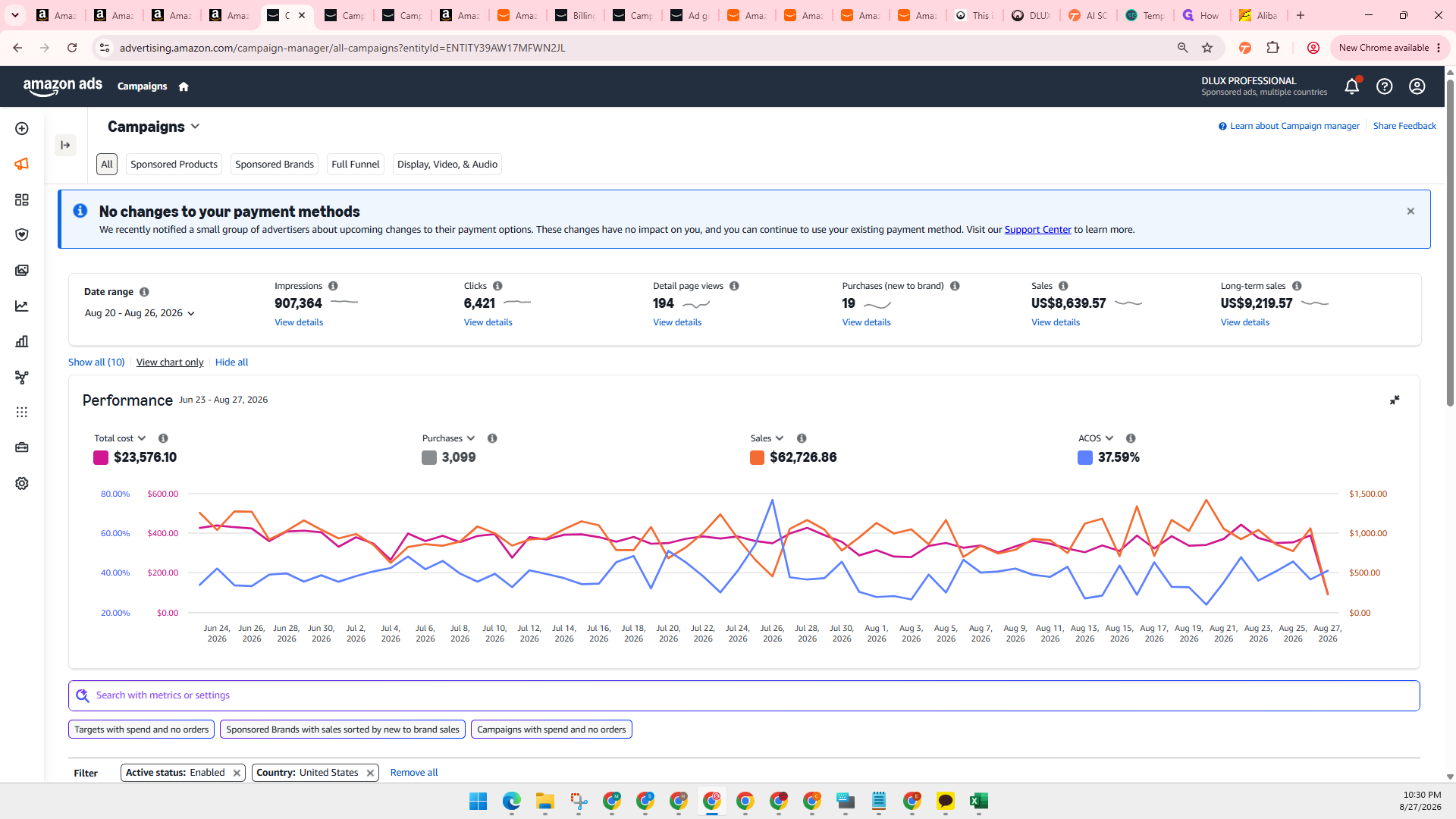Switch to the Full Funnel tab
Viewport: 1456px width, 819px height.
tap(356, 165)
